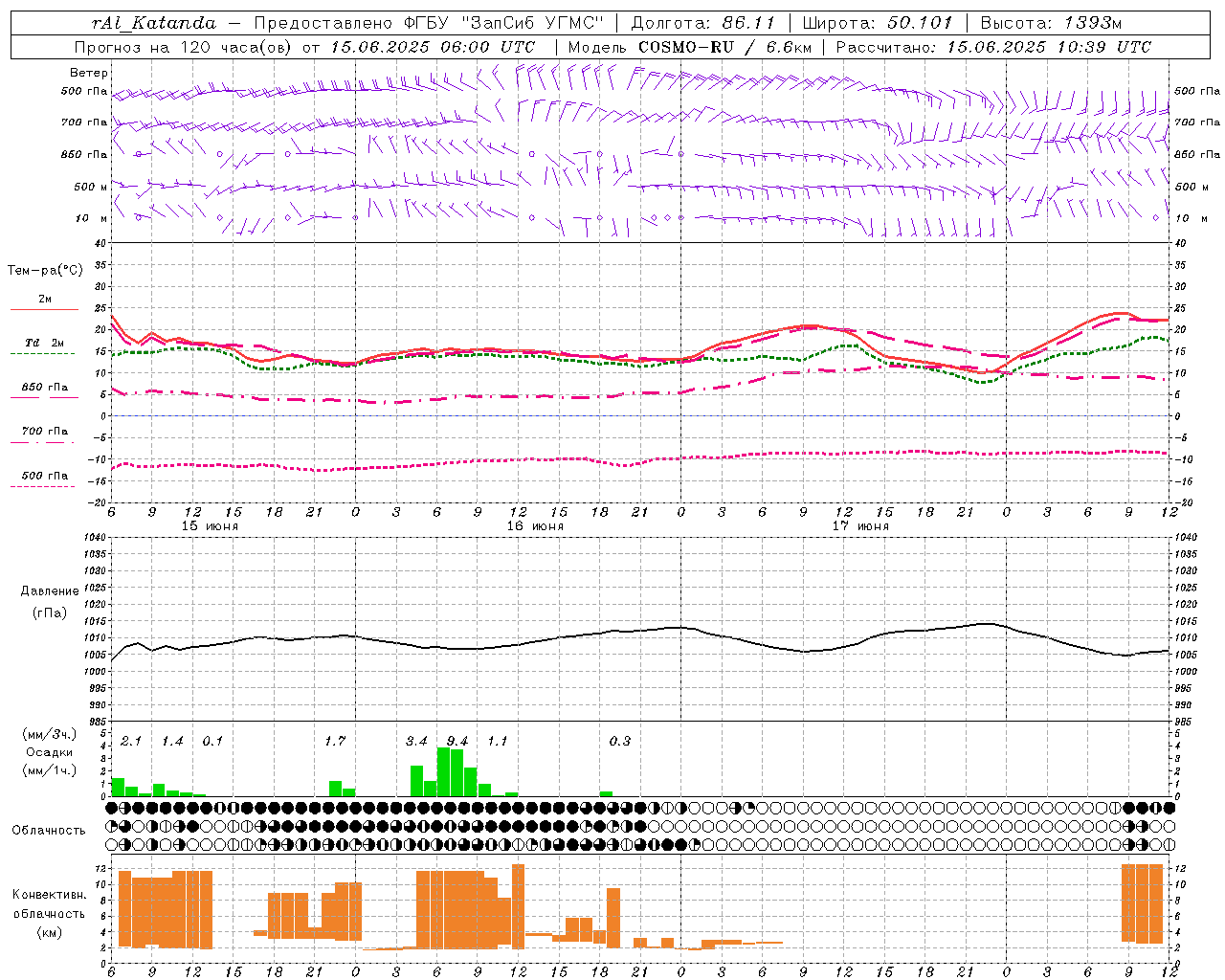Click the 850 гПа temperature legend entry
This screenshot has width=1225, height=980.
click(45, 388)
